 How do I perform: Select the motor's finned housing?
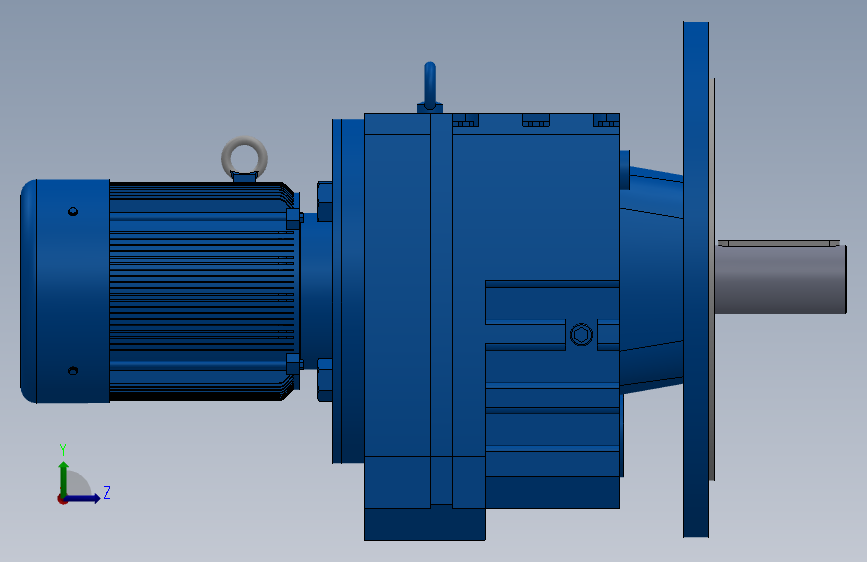click(202, 291)
